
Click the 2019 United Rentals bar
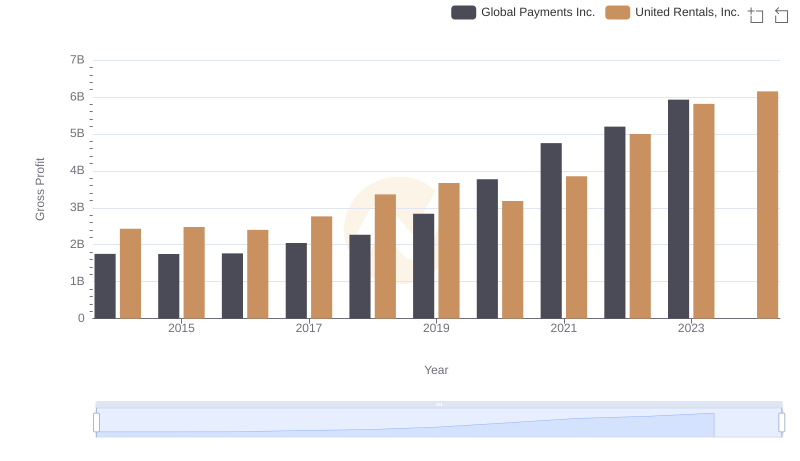(449, 250)
